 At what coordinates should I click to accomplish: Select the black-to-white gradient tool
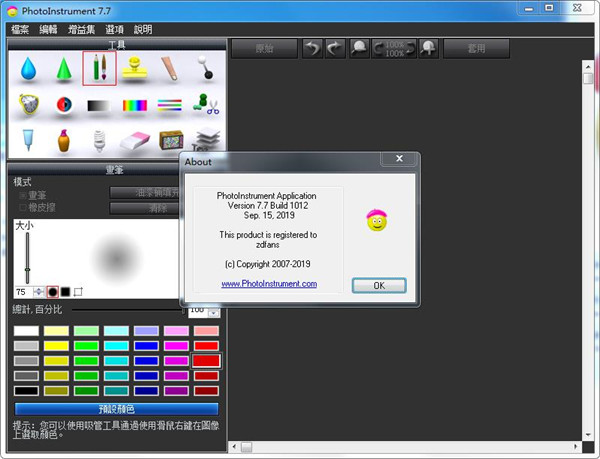click(x=99, y=106)
